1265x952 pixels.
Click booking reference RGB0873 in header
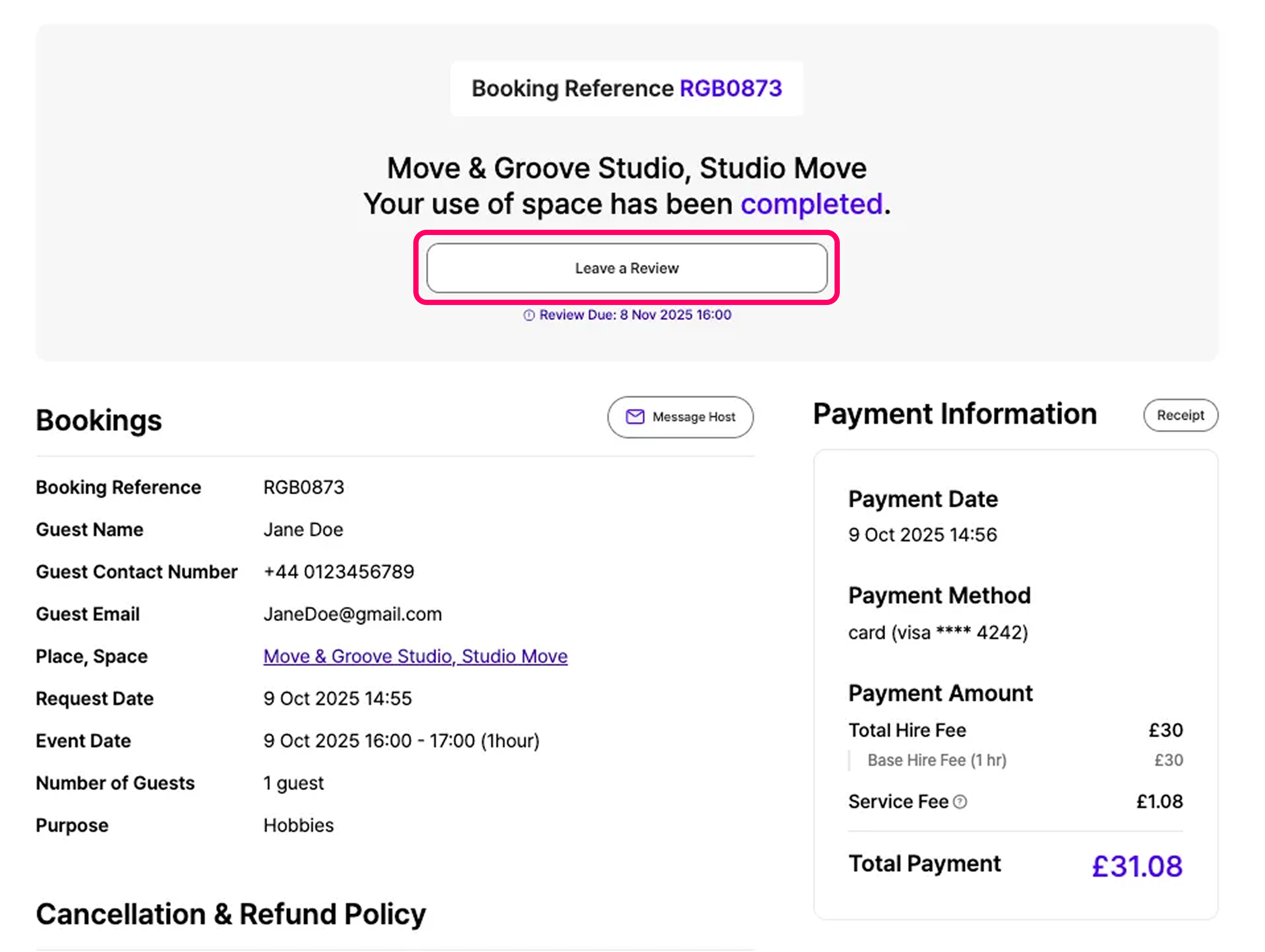pos(730,88)
